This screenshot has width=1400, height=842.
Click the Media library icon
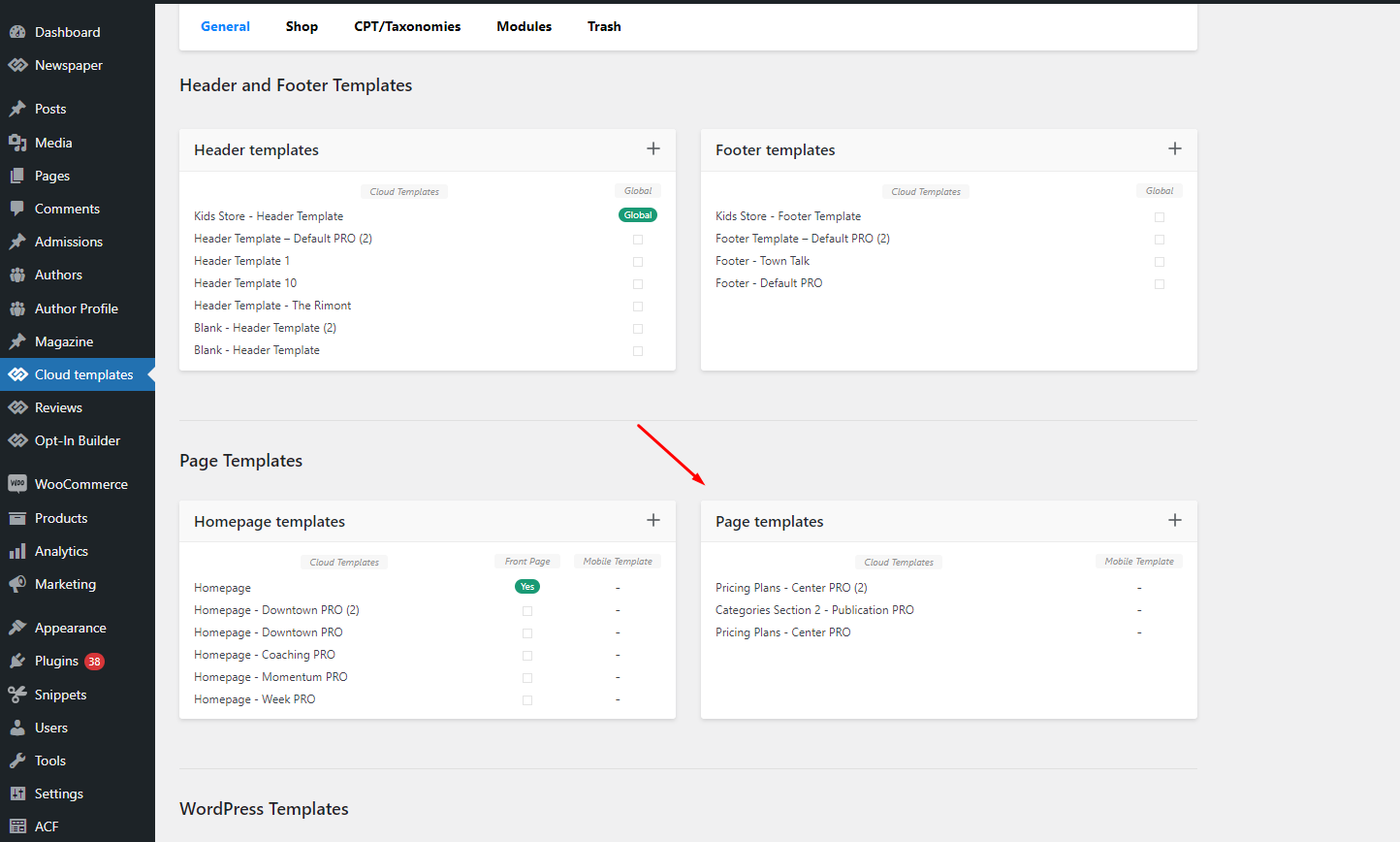pos(17,143)
